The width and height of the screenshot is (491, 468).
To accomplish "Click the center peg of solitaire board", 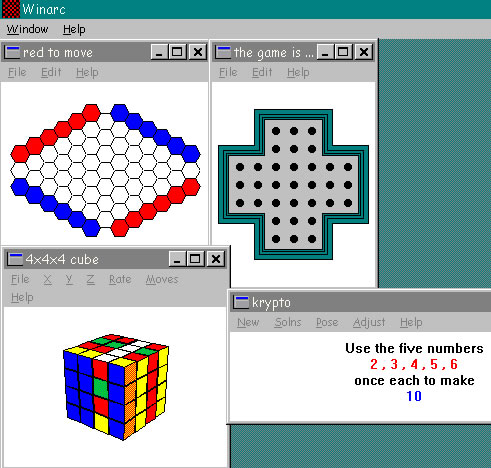I will pos(294,185).
